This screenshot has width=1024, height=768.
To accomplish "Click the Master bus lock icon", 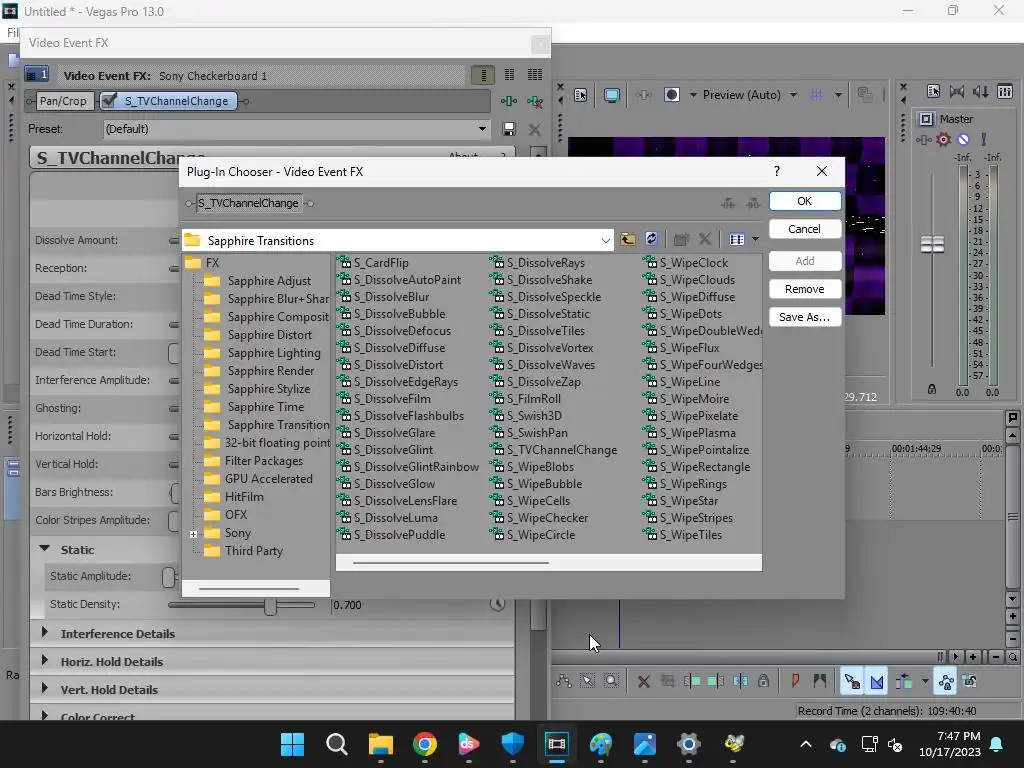I will click(932, 390).
